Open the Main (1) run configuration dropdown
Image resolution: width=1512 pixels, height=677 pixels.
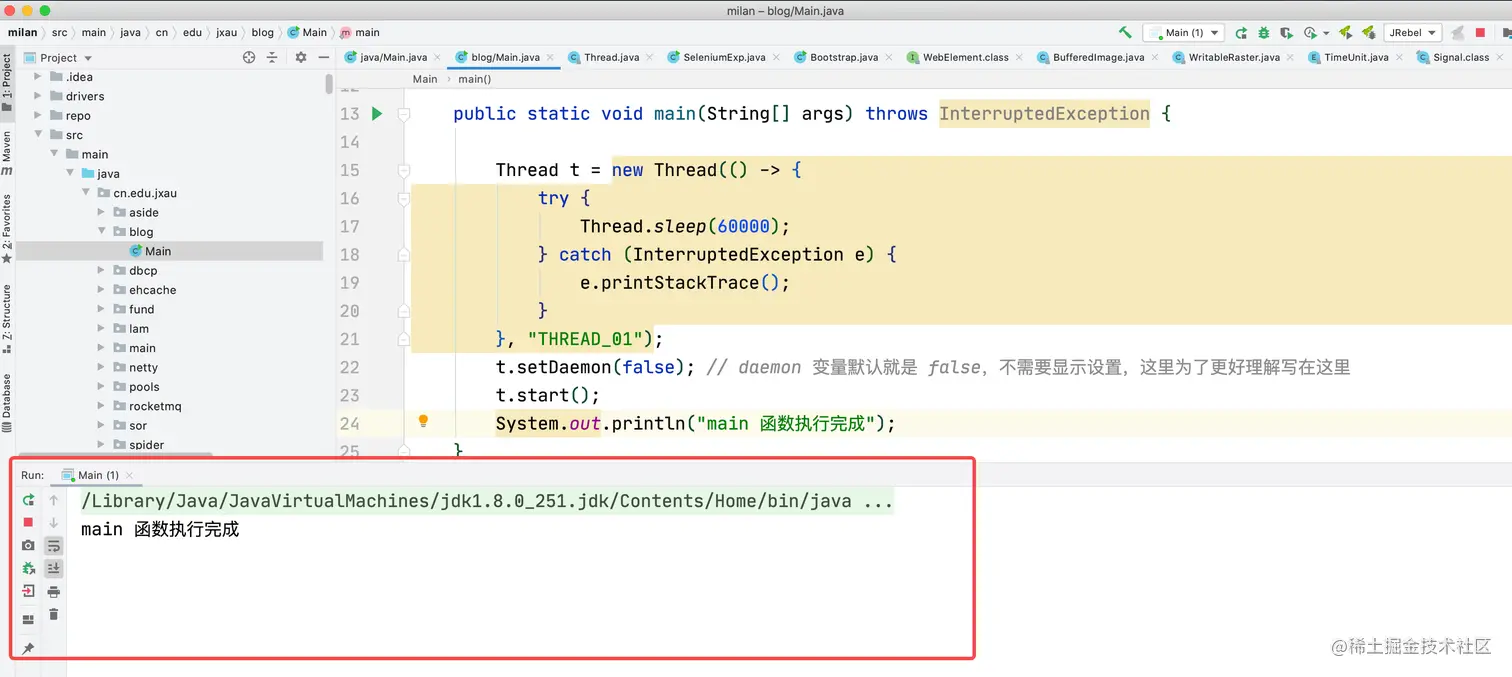click(x=1184, y=32)
